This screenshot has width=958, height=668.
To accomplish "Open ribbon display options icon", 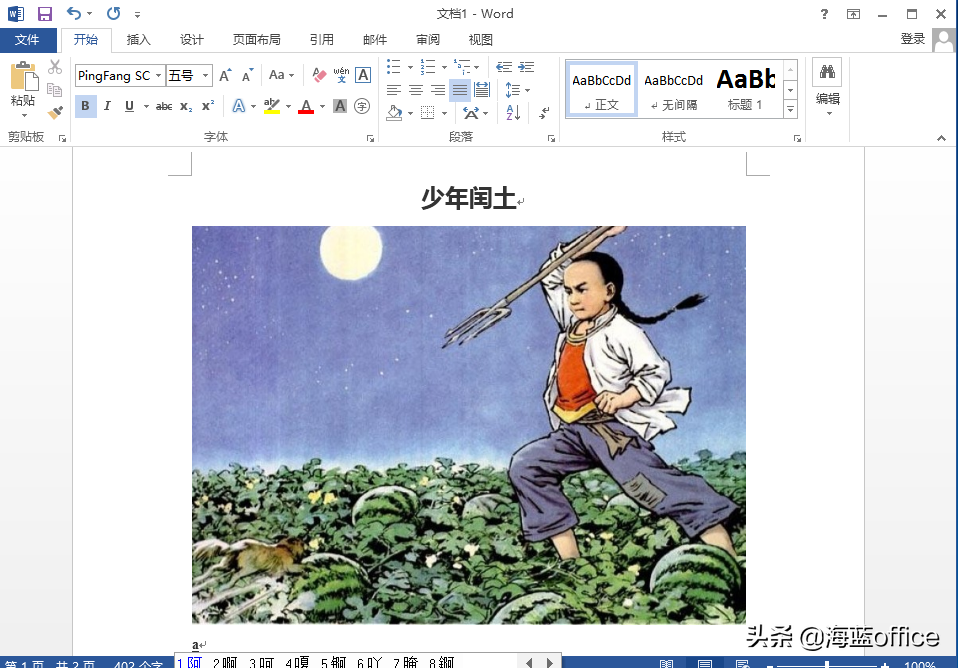I will click(x=854, y=13).
